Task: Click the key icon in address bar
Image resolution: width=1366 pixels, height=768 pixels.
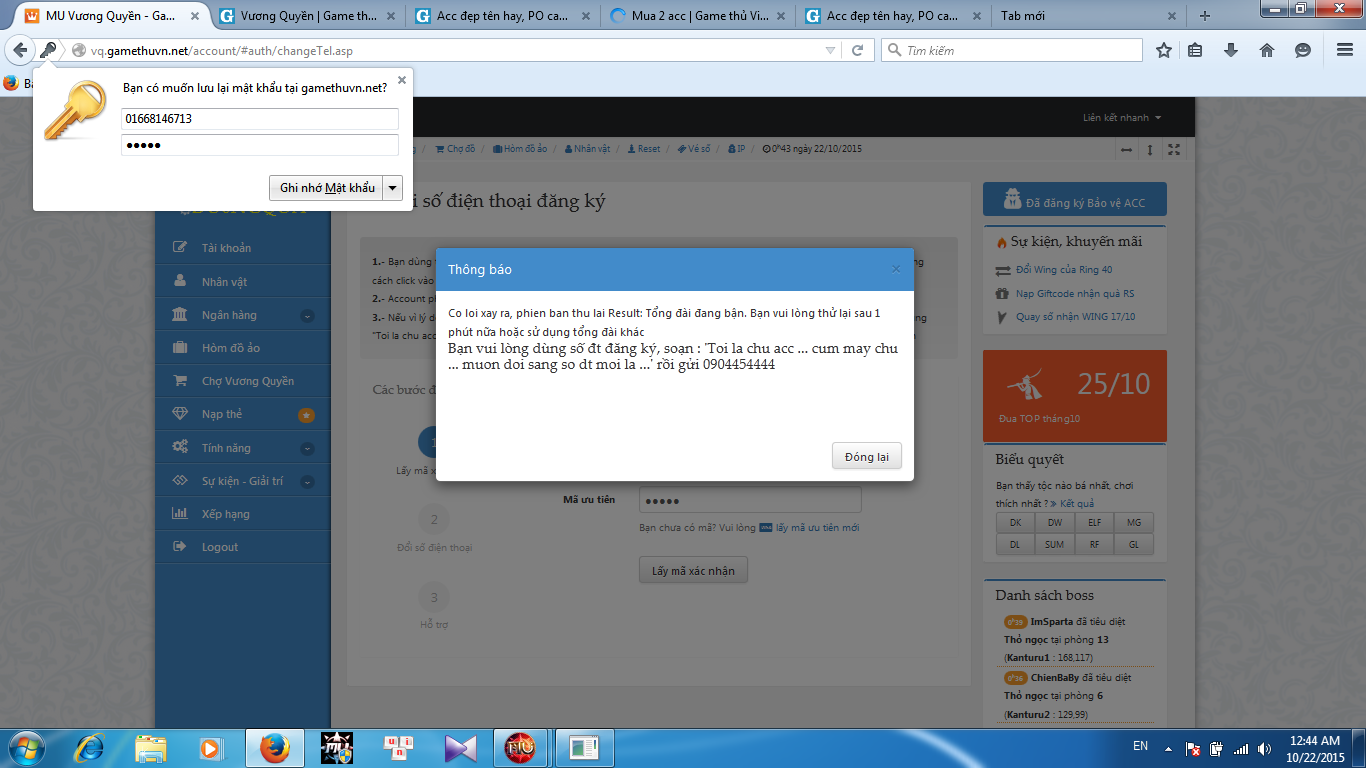Action: click(48, 50)
